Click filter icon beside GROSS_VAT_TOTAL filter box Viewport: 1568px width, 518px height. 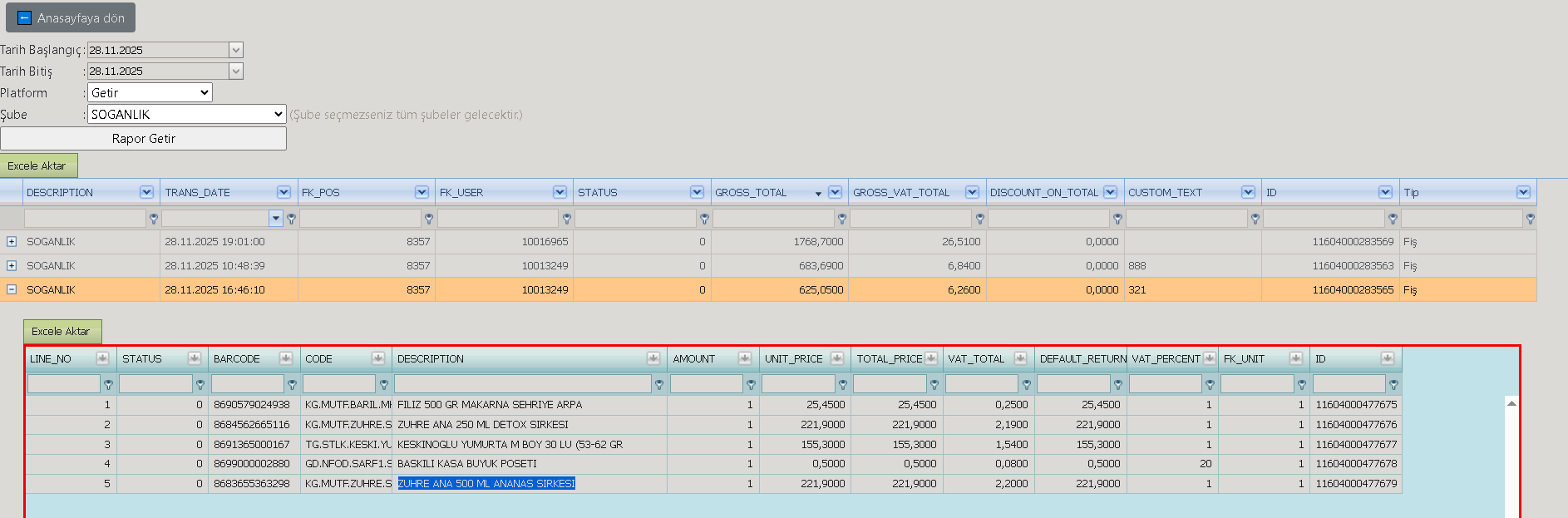click(x=979, y=219)
